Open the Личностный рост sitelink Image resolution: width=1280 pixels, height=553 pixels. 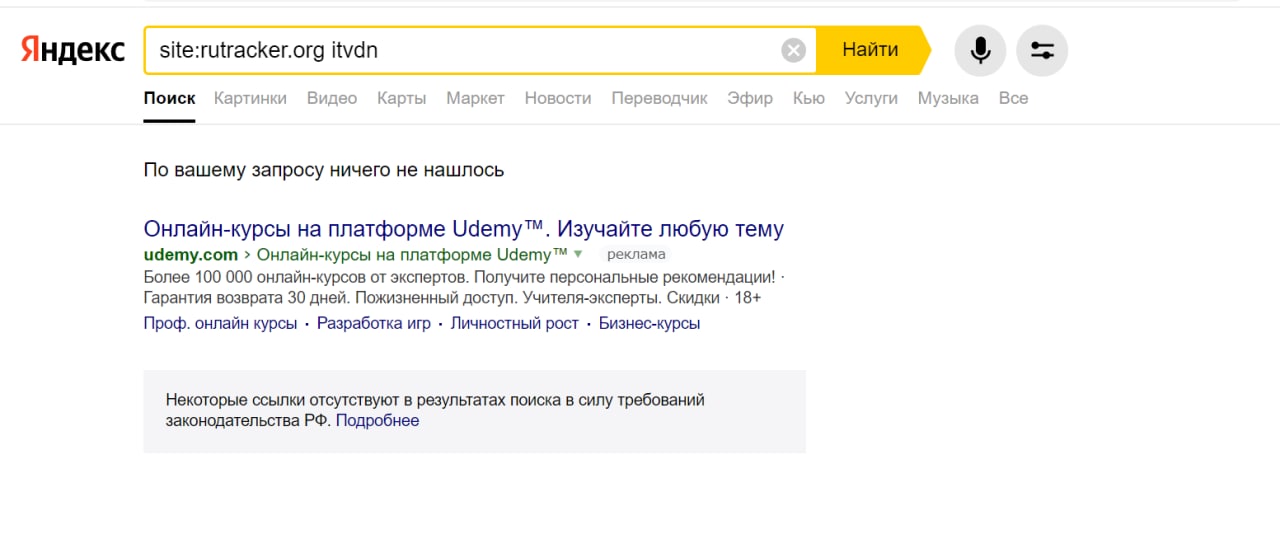pos(514,323)
